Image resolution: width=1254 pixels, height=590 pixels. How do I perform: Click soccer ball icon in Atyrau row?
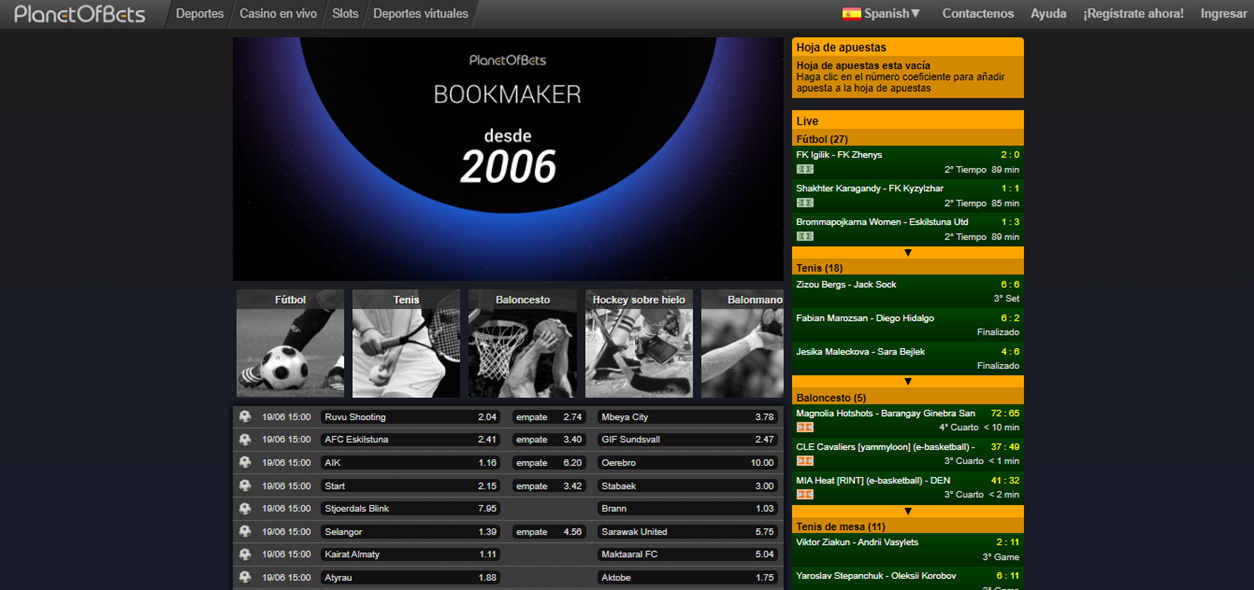click(245, 577)
